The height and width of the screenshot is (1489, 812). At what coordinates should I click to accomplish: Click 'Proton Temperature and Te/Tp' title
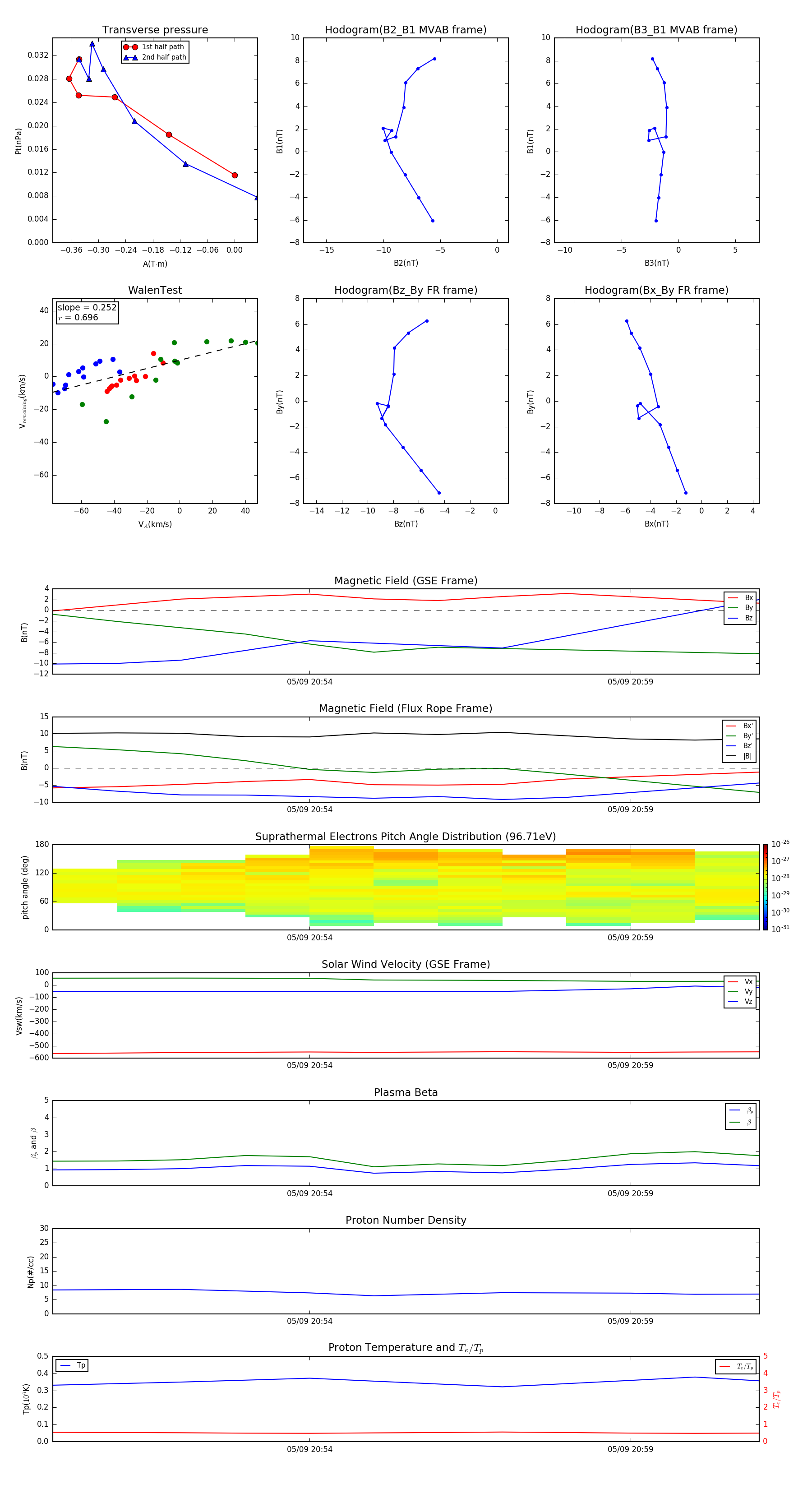coord(406,1347)
